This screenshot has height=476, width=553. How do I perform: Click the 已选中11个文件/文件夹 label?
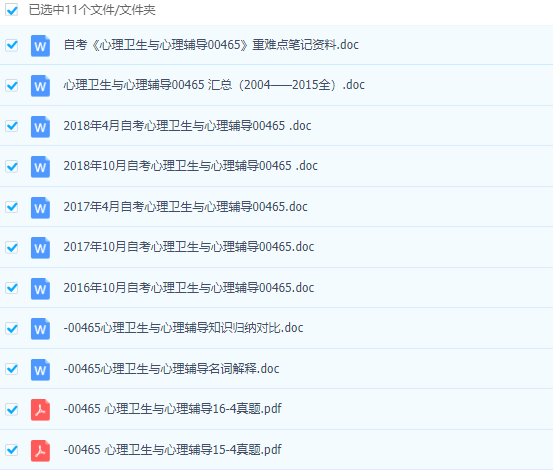(92, 10)
